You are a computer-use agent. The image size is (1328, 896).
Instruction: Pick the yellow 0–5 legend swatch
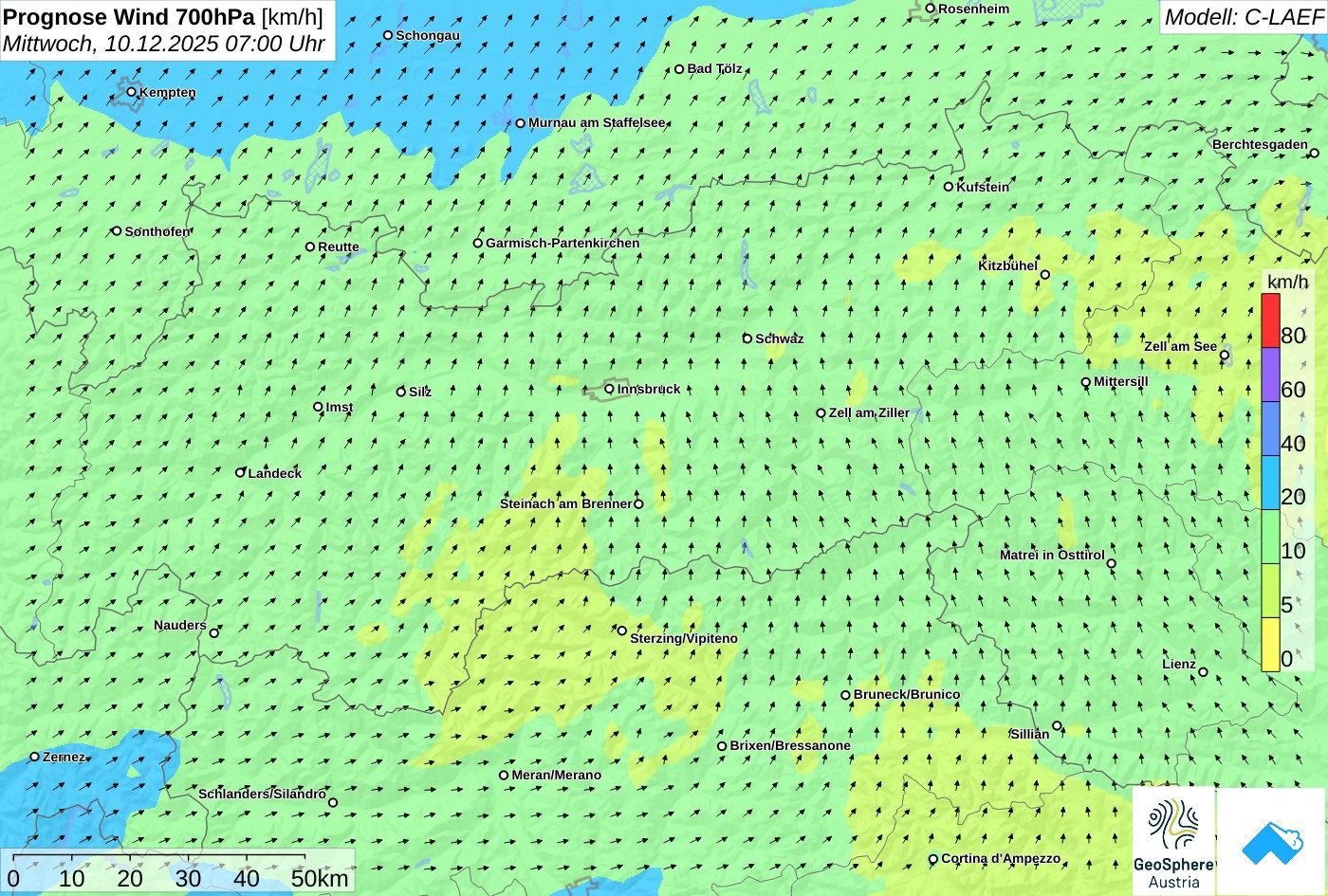(x=1270, y=645)
